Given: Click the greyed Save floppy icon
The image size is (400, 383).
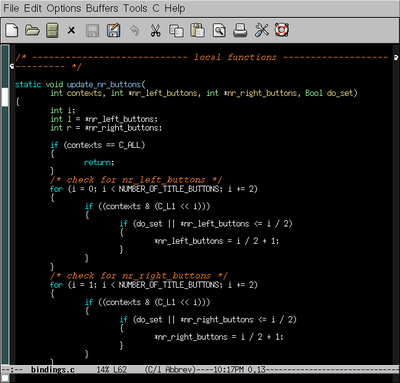Looking at the screenshot, I should pos(92,31).
